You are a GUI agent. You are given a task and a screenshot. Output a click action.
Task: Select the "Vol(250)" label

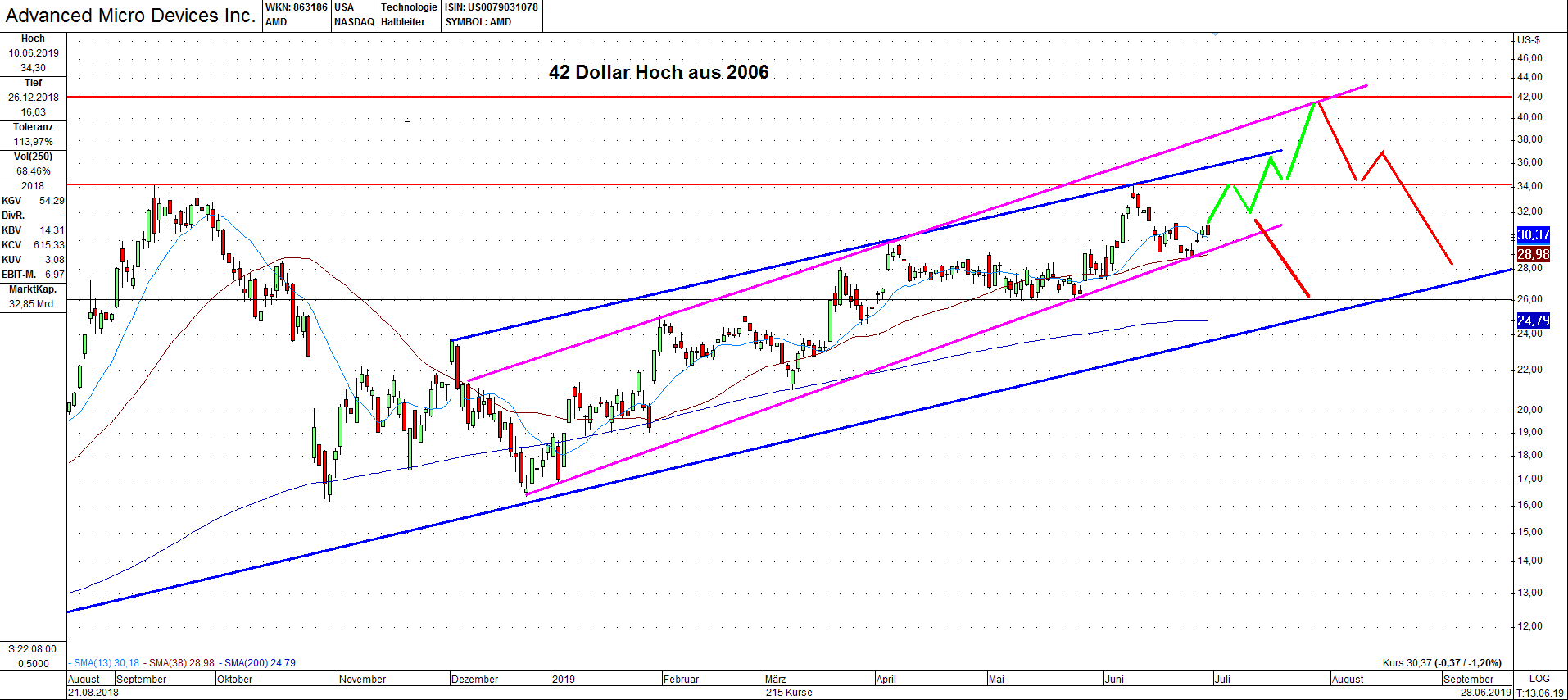point(33,157)
